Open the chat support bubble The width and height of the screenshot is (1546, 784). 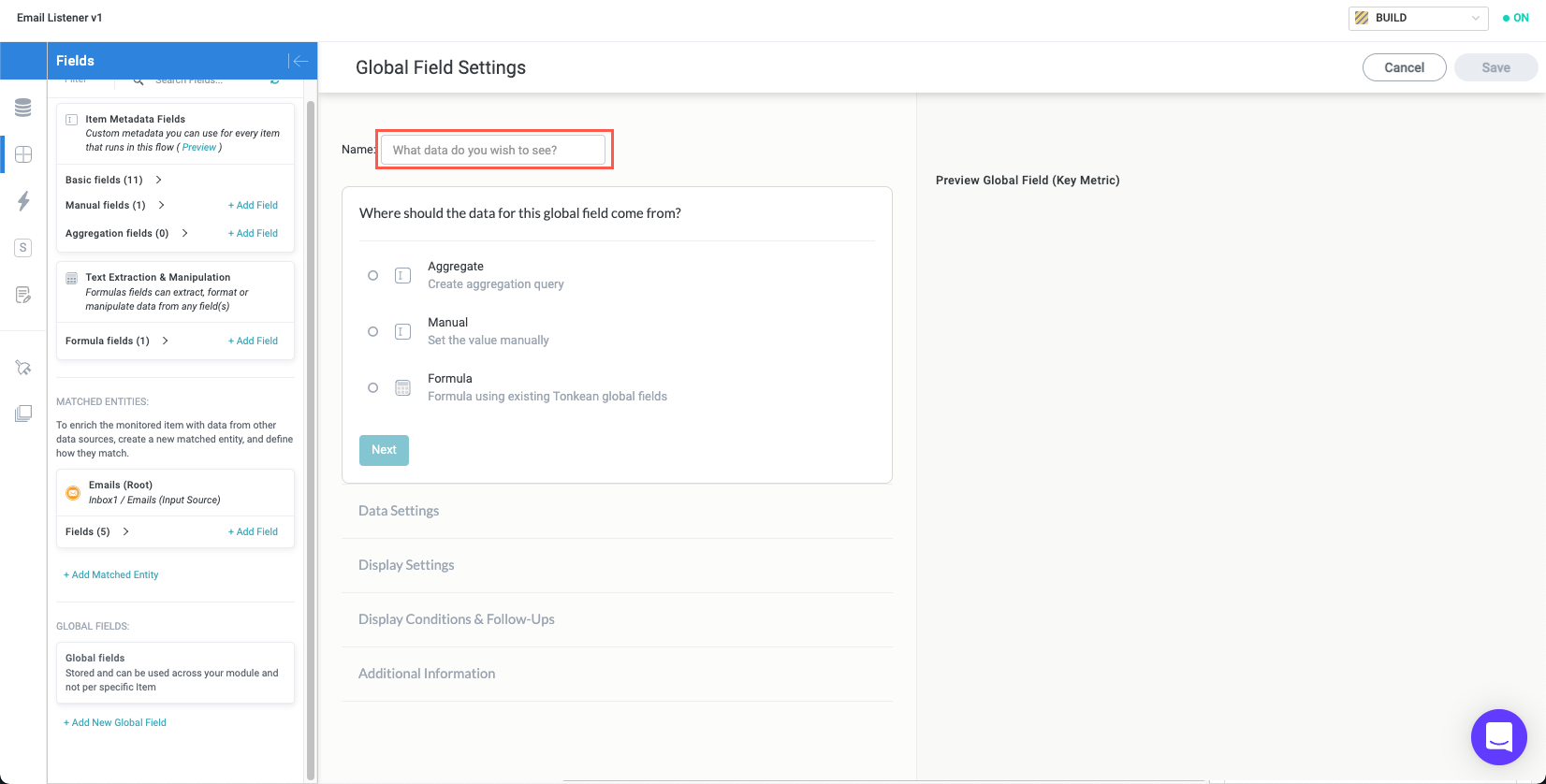click(x=1498, y=737)
